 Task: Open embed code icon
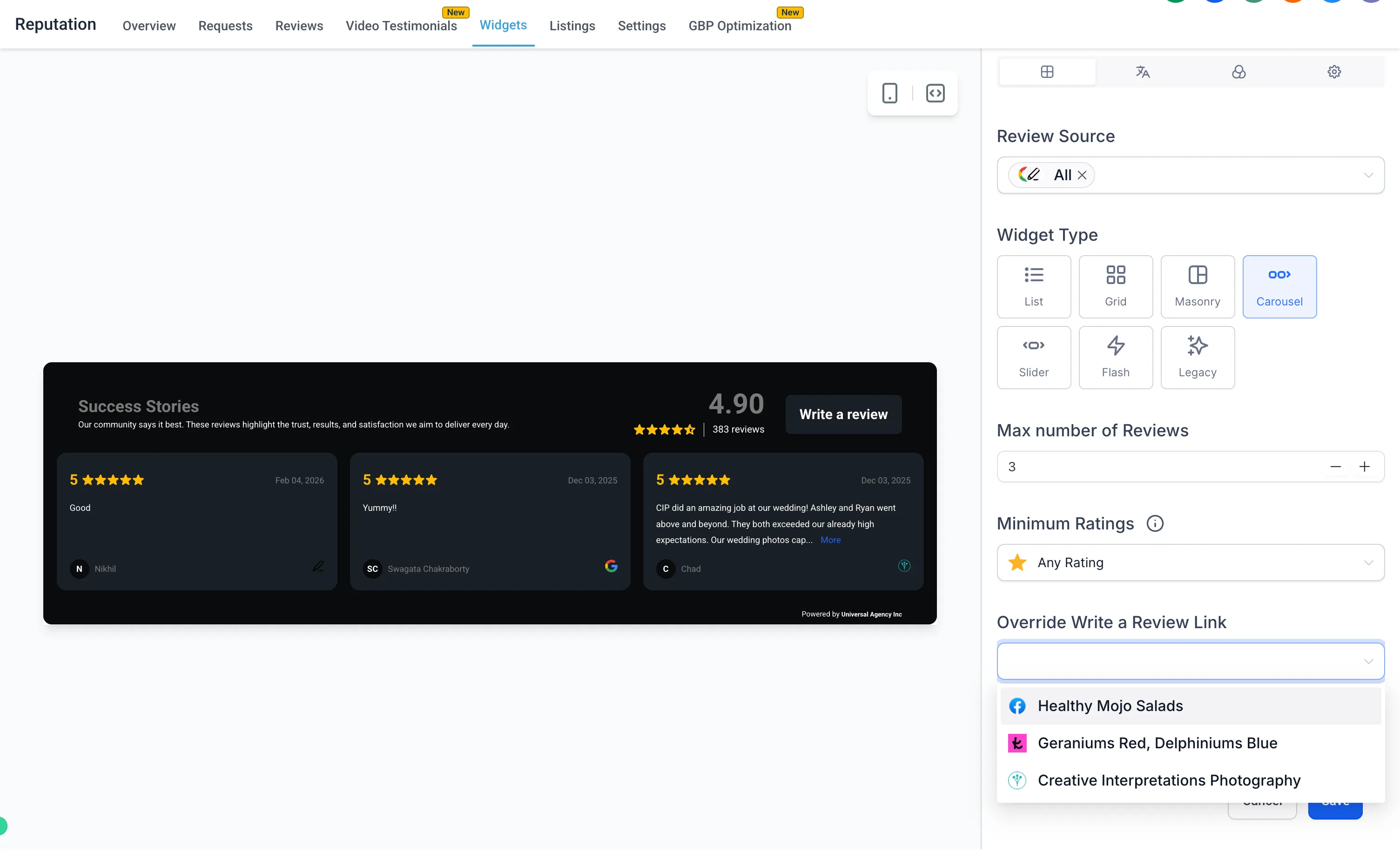[x=935, y=93]
